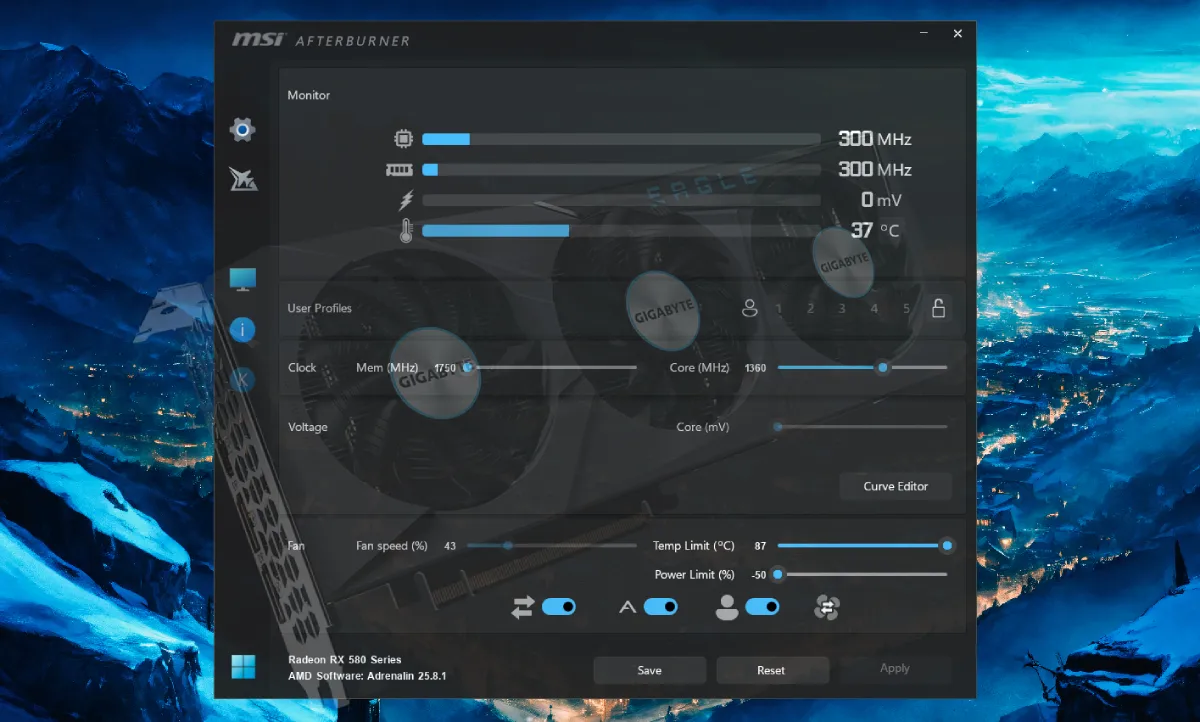The height and width of the screenshot is (722, 1200).
Task: Open the hardware monitoring monitor icon
Action: coord(241,278)
